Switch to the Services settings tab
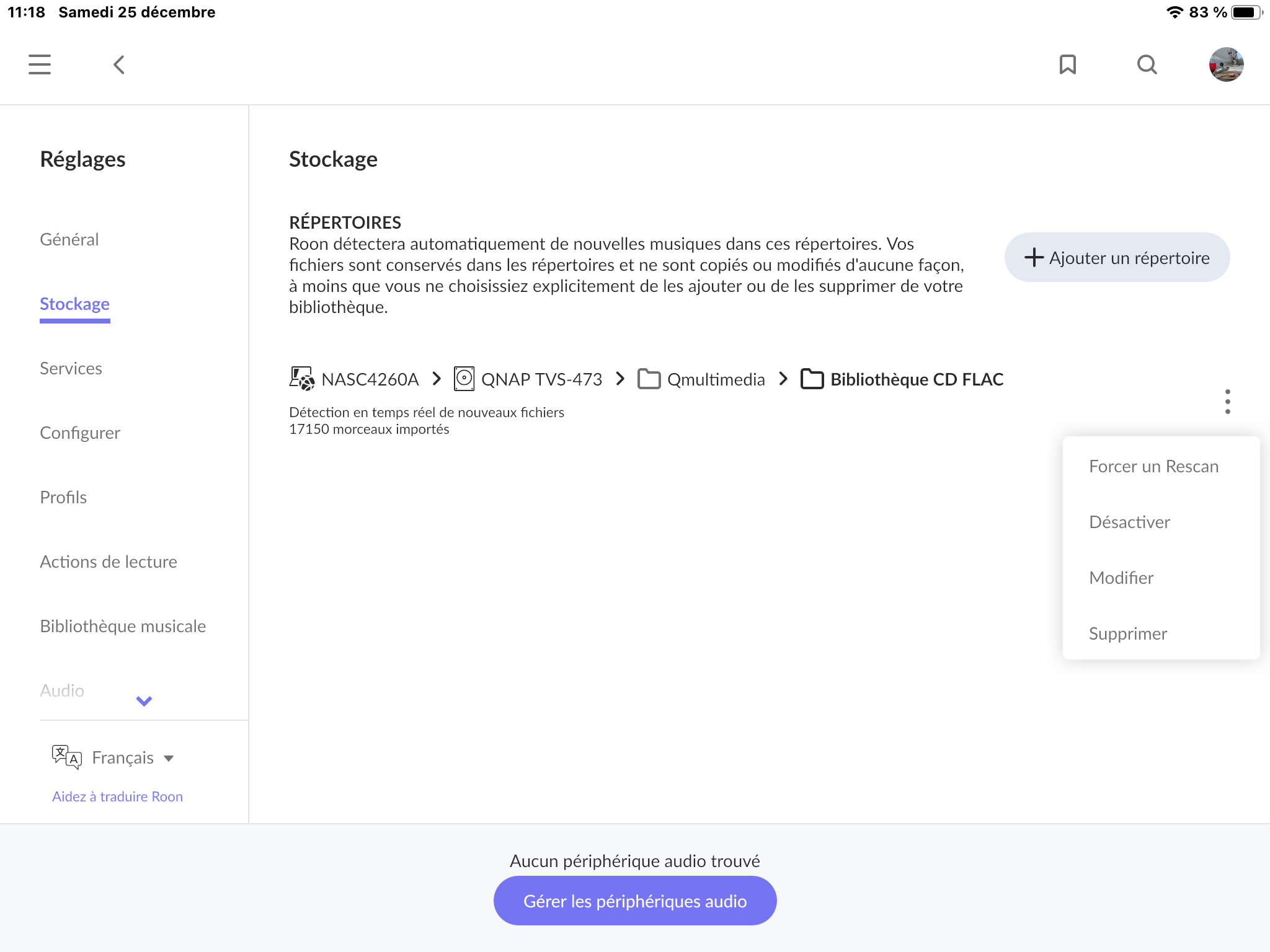 71,368
